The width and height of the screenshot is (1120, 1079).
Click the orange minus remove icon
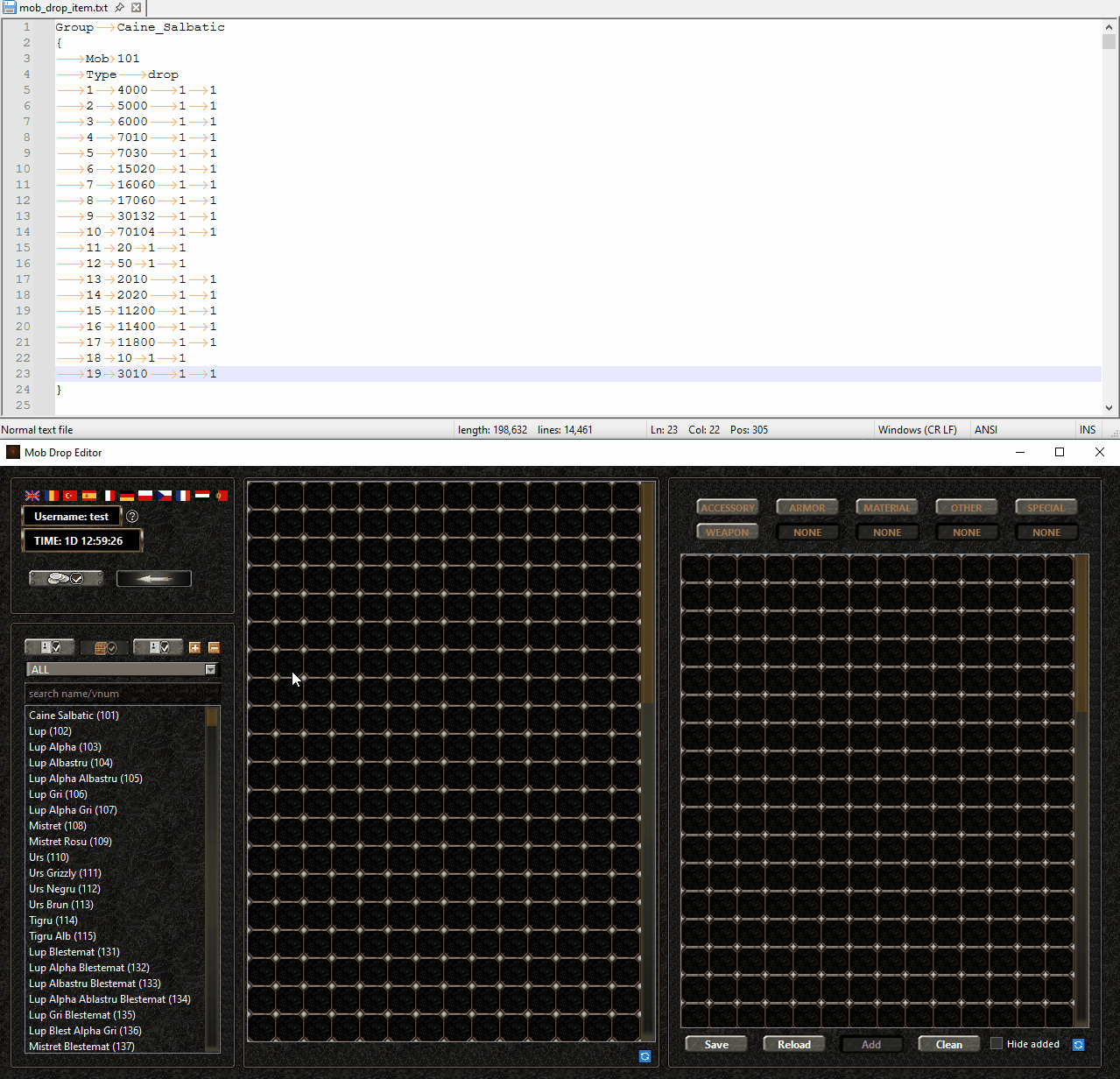pyautogui.click(x=214, y=648)
